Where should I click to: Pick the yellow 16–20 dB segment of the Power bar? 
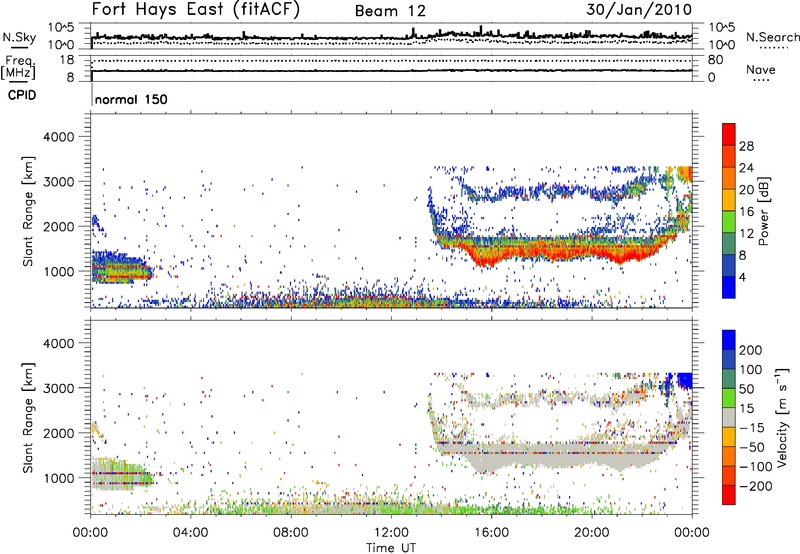tap(729, 200)
